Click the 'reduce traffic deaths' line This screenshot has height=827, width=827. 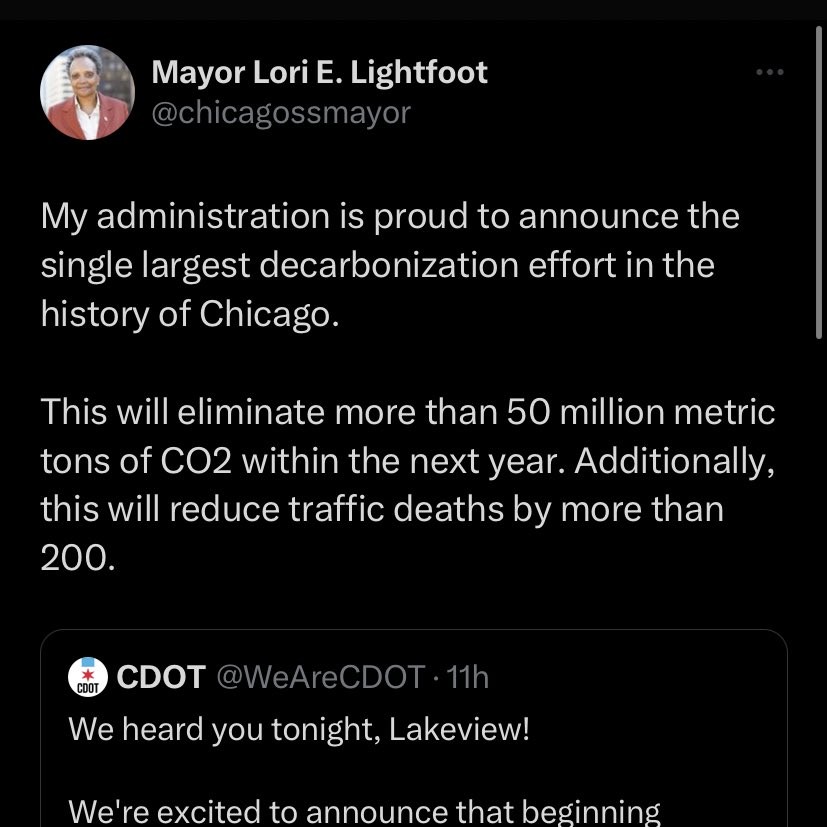[381, 509]
